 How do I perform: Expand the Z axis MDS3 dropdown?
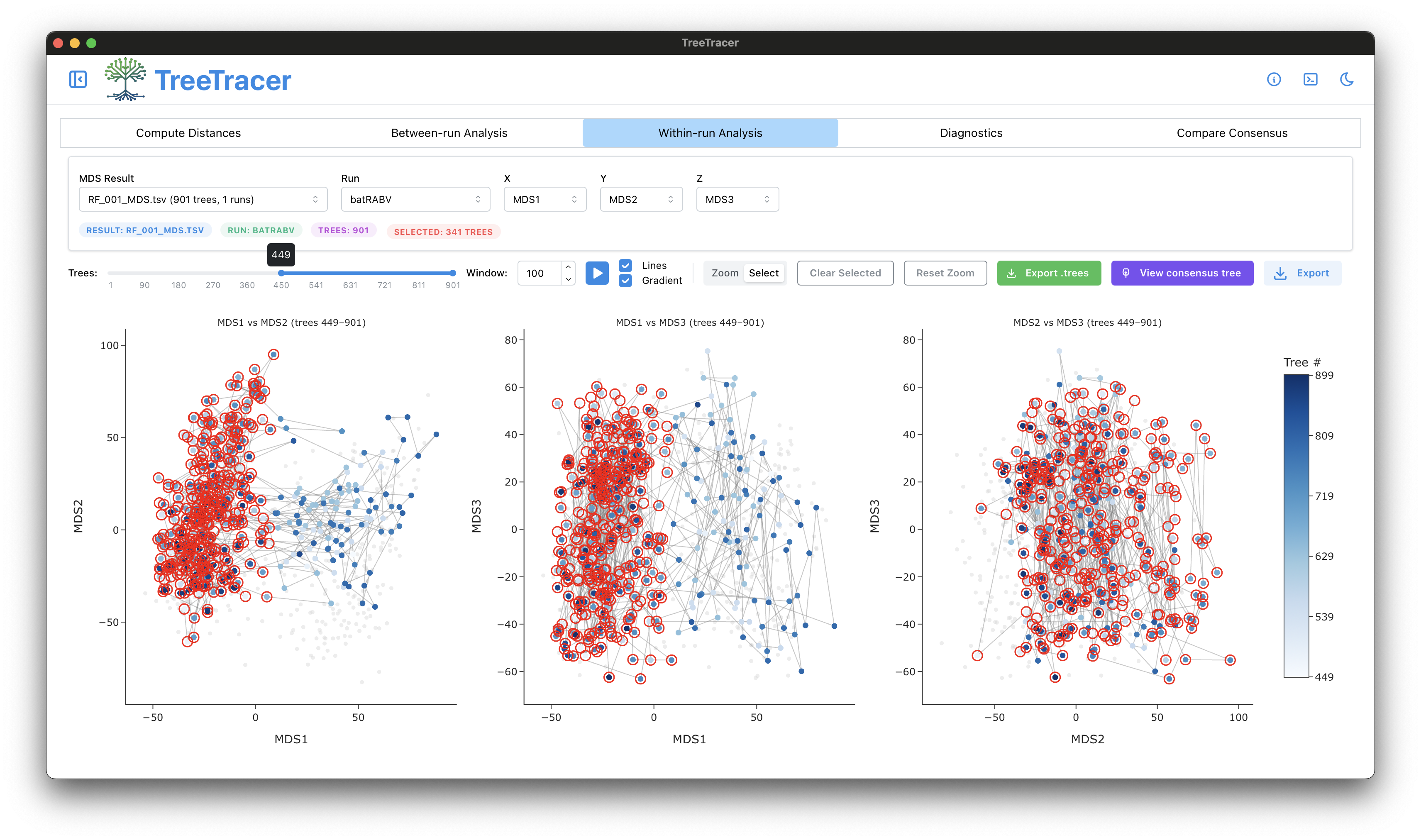[x=737, y=199]
